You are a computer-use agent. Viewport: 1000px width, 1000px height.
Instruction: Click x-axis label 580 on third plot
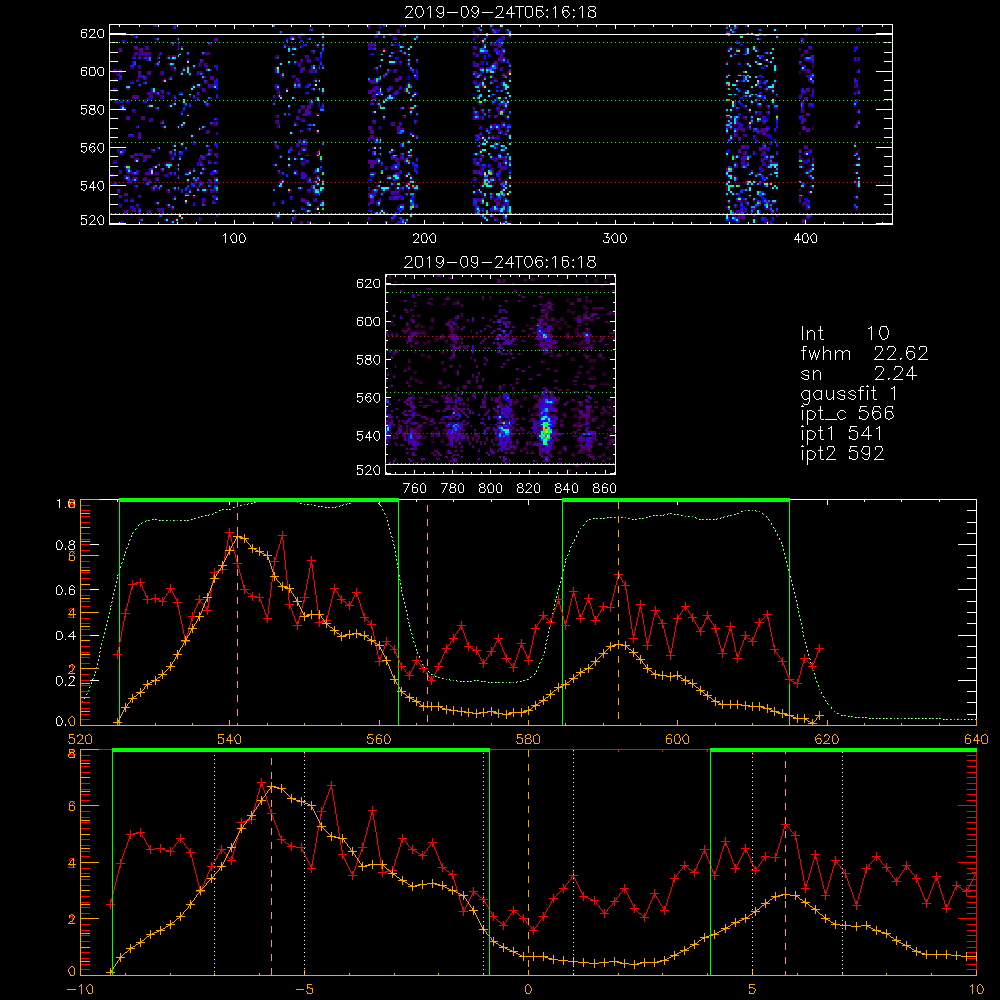point(528,740)
